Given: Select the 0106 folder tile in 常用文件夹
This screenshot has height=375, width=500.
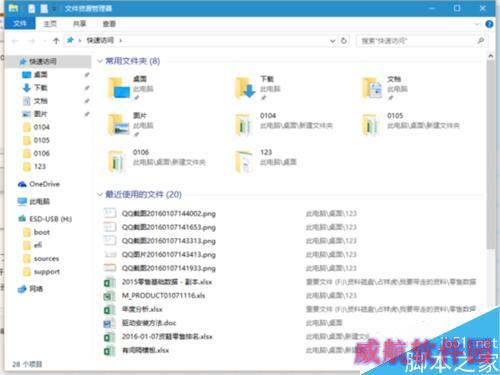Looking at the screenshot, I should 156,161.
